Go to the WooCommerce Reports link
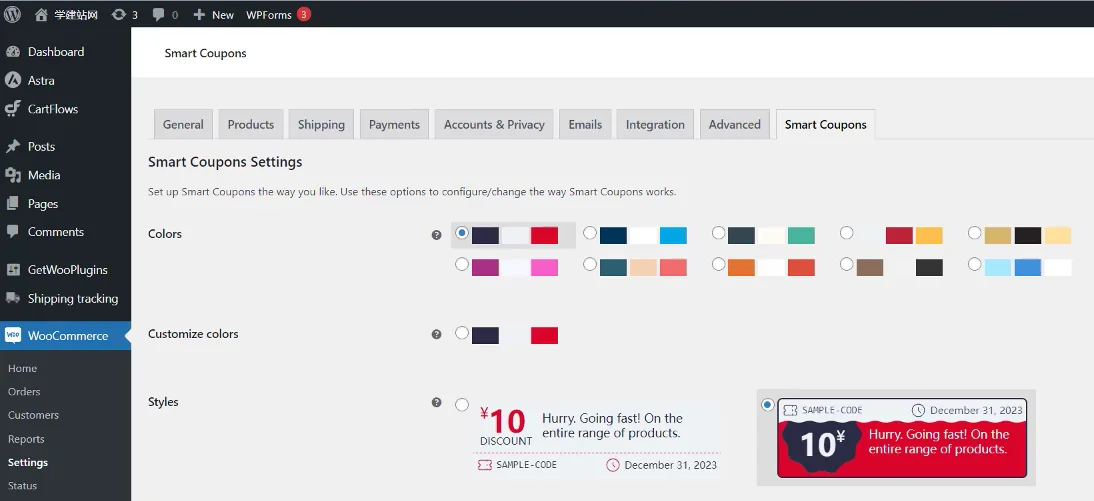 click(26, 439)
